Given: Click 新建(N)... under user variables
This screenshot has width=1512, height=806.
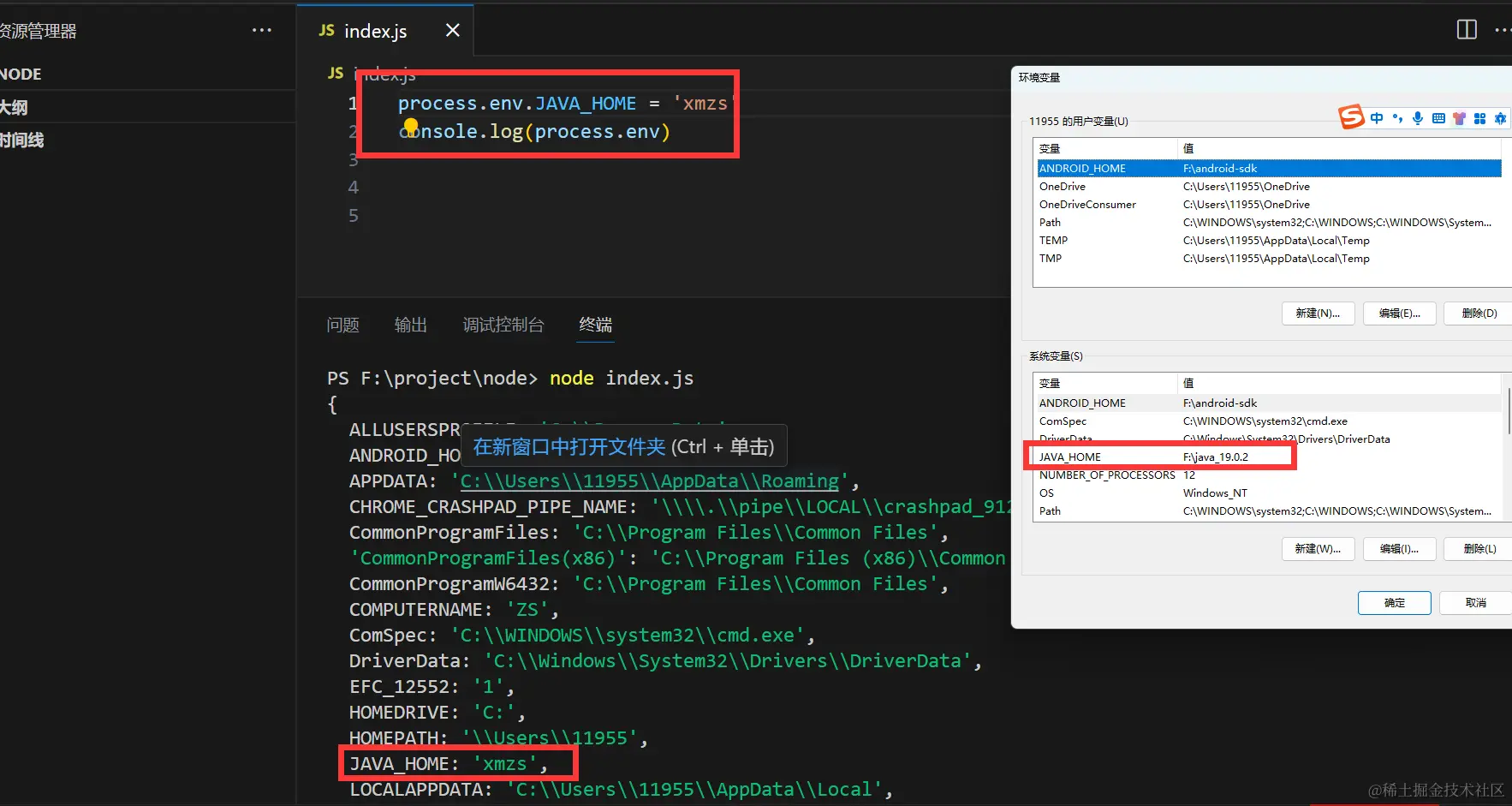Looking at the screenshot, I should (x=1318, y=313).
